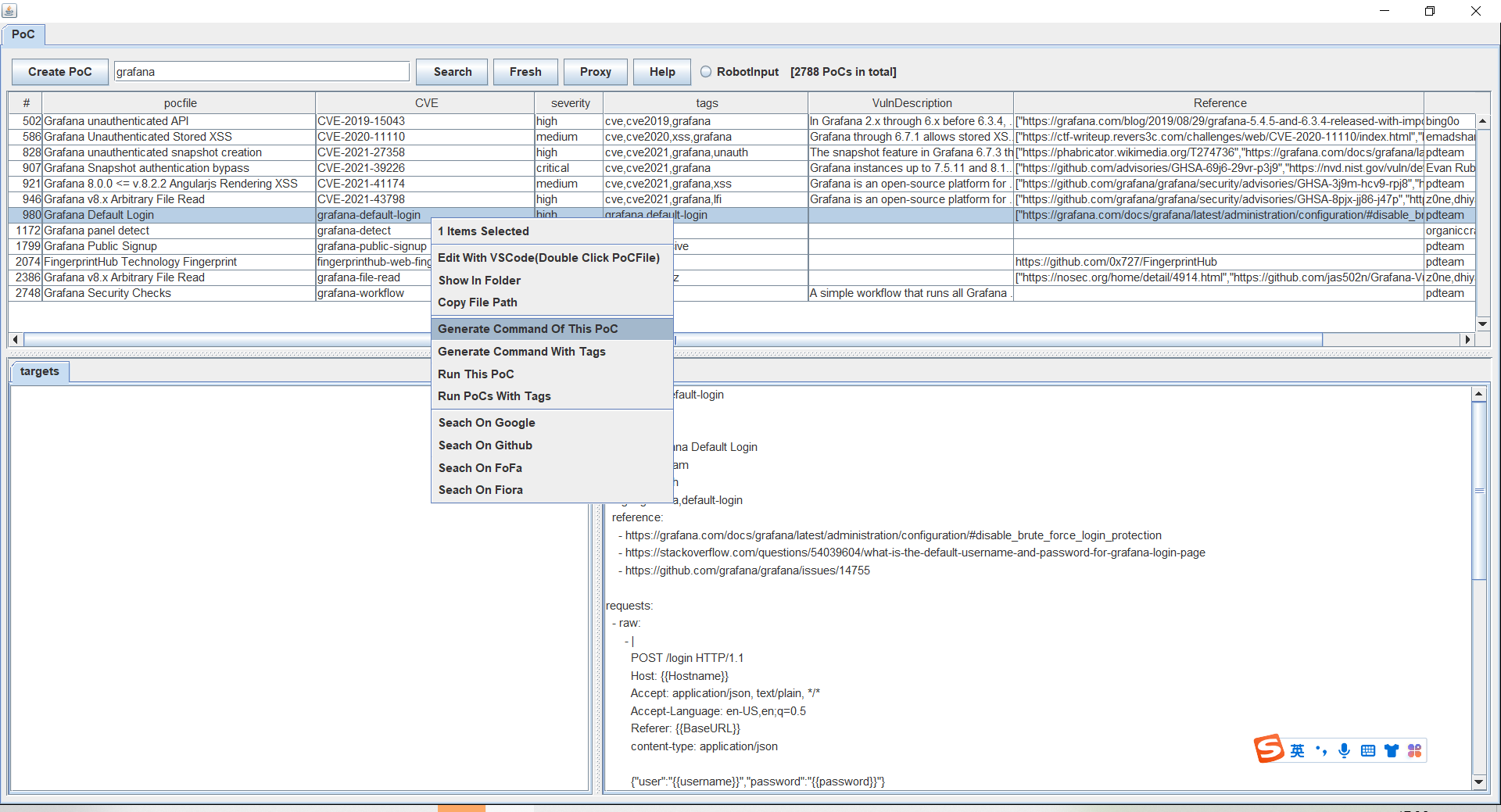
Task: Click the Sogou punctuation mode icon
Action: (1321, 750)
